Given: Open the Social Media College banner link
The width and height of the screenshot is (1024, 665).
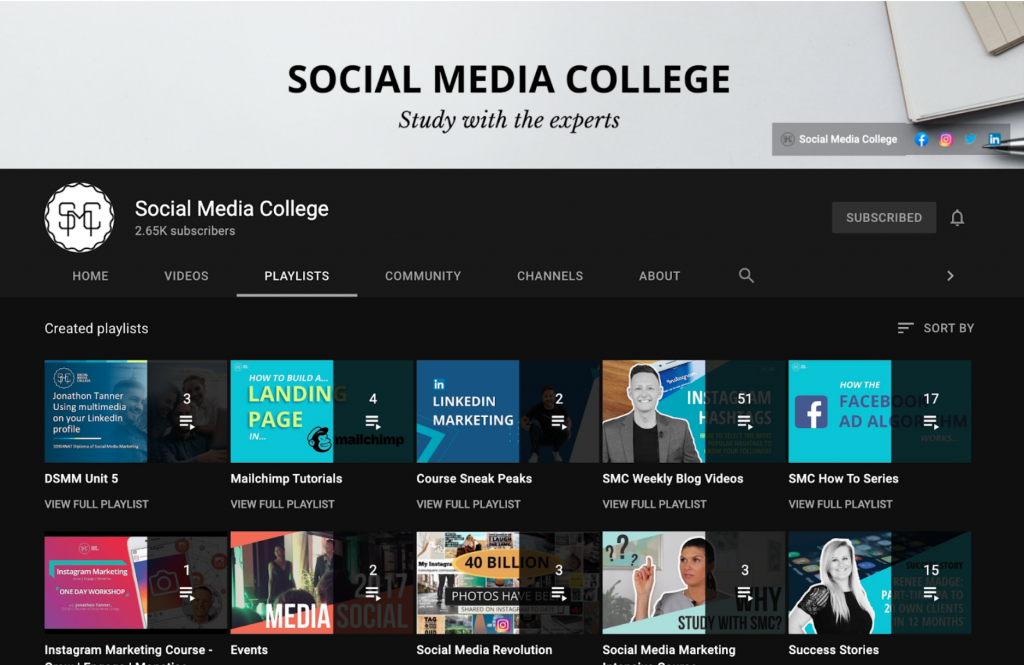Looking at the screenshot, I should (x=839, y=139).
